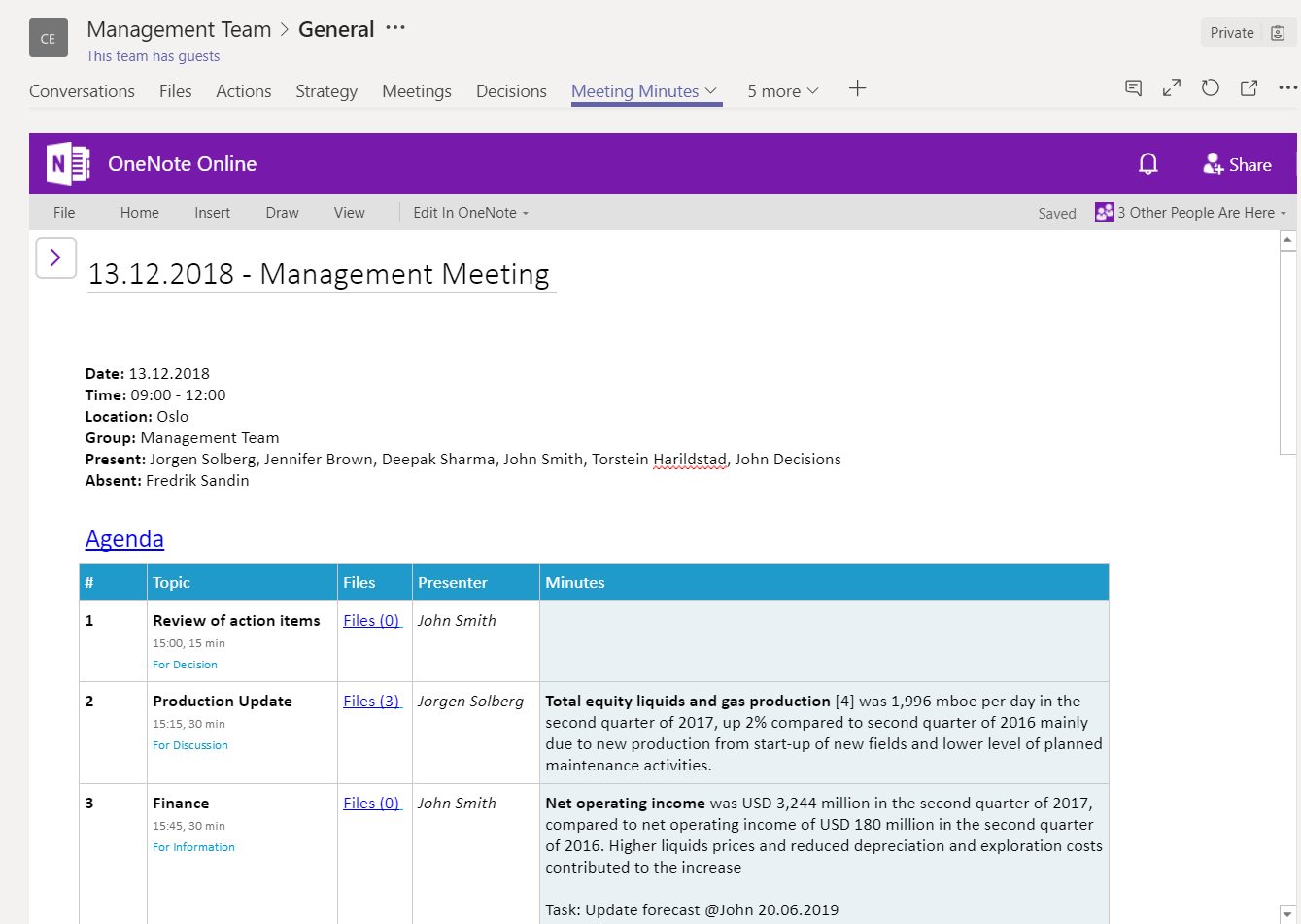Open Files (3) for Production Update
Image resolution: width=1301 pixels, height=924 pixels.
click(371, 702)
